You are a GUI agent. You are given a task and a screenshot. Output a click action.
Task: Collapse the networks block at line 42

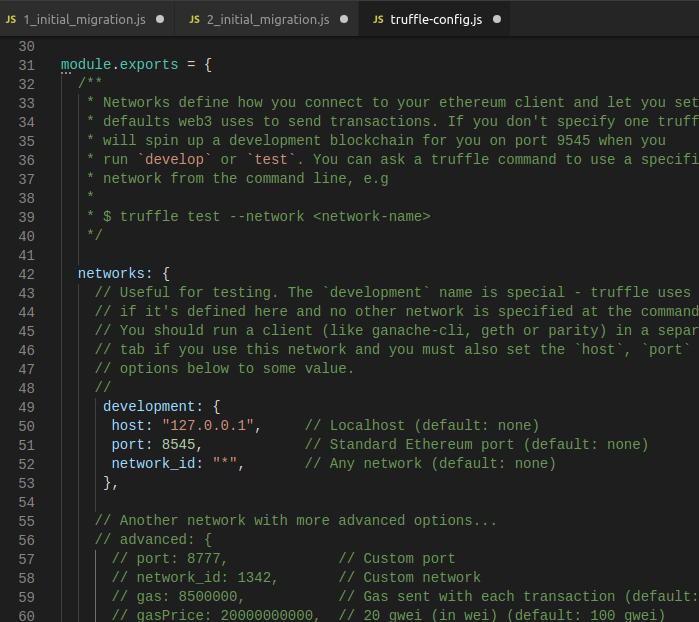tap(50, 274)
